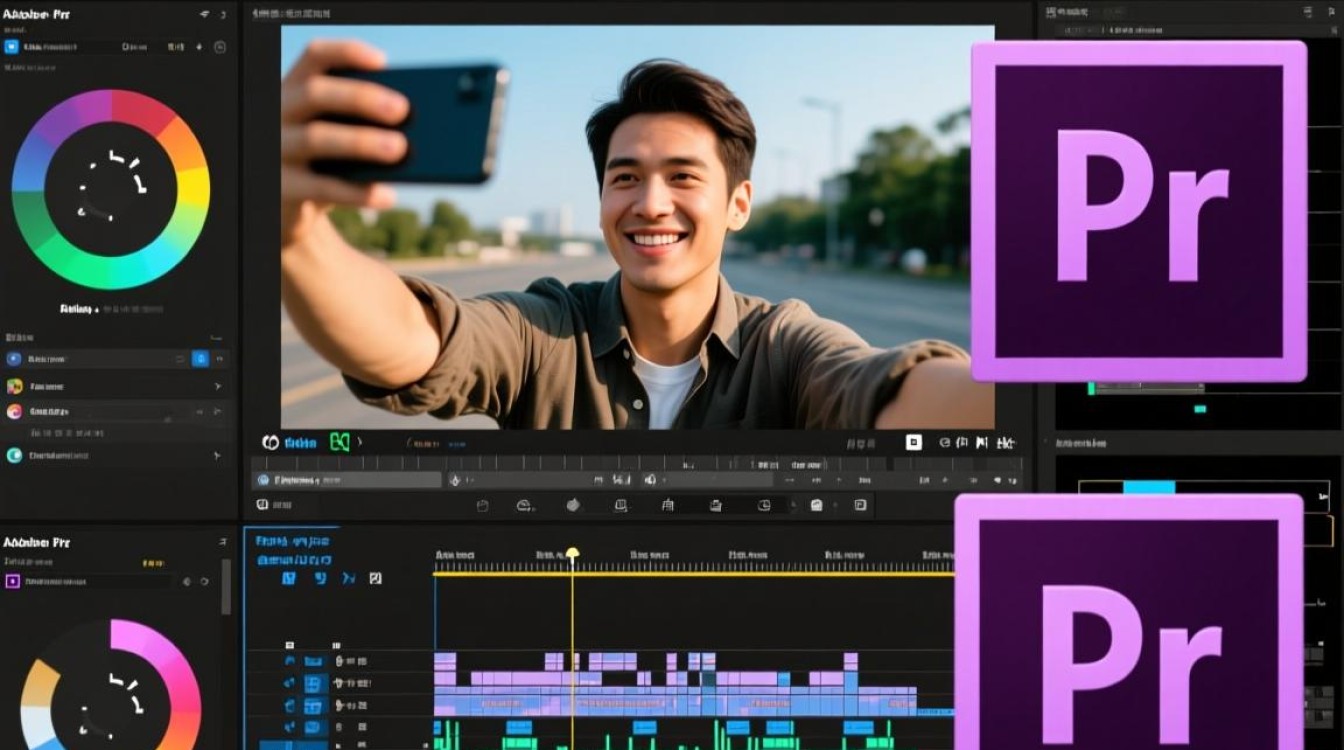Select the effect row with the teal circle icon
The image size is (1344, 750).
coord(117,455)
